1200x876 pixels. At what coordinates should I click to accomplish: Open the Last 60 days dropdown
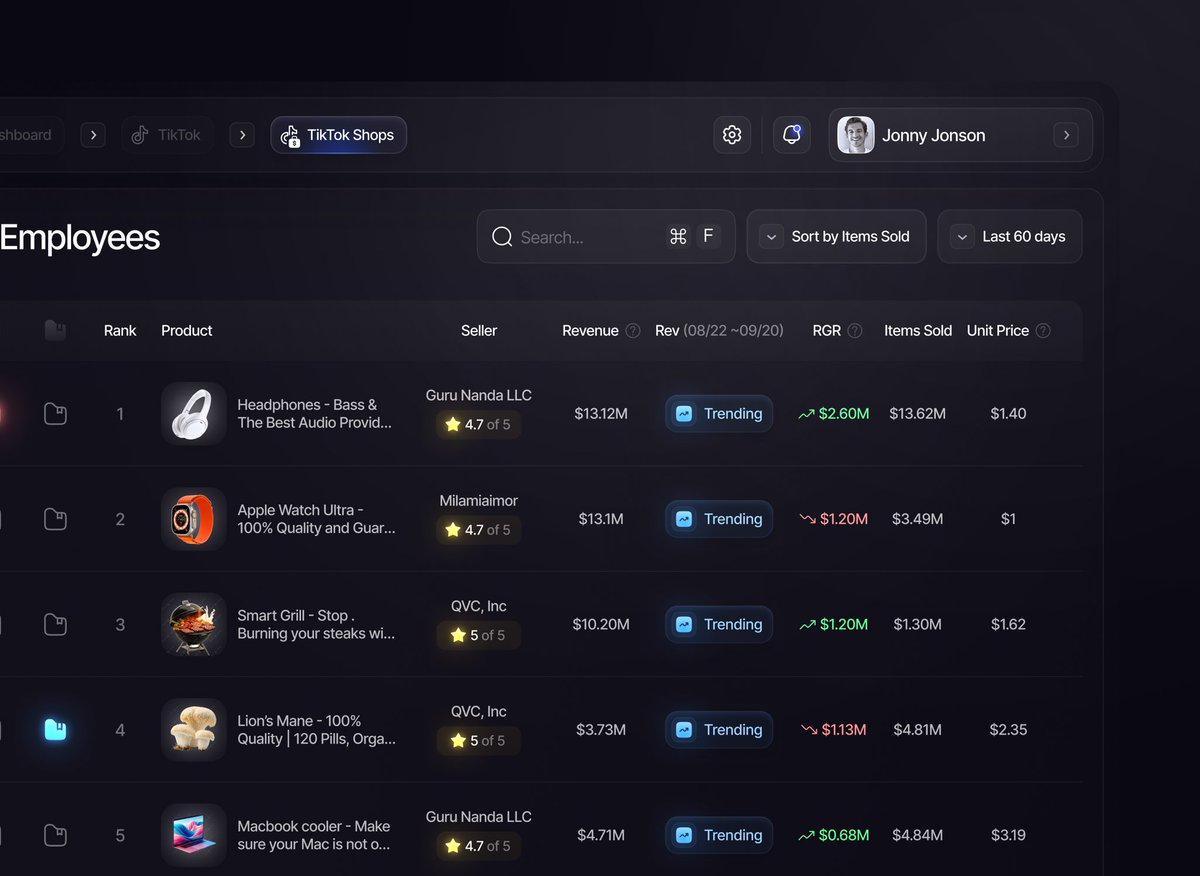click(x=1009, y=237)
